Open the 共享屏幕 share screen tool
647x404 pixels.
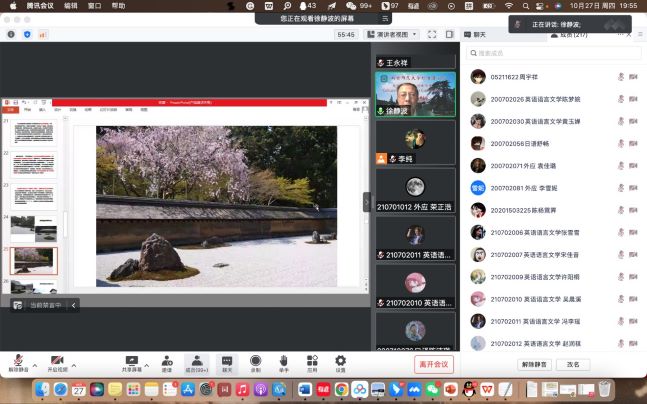pos(131,360)
